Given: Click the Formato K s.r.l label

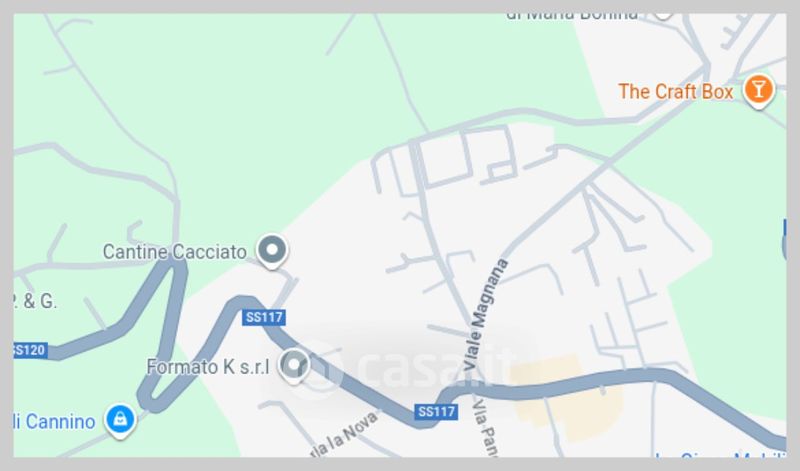Looking at the screenshot, I should (x=208, y=367).
